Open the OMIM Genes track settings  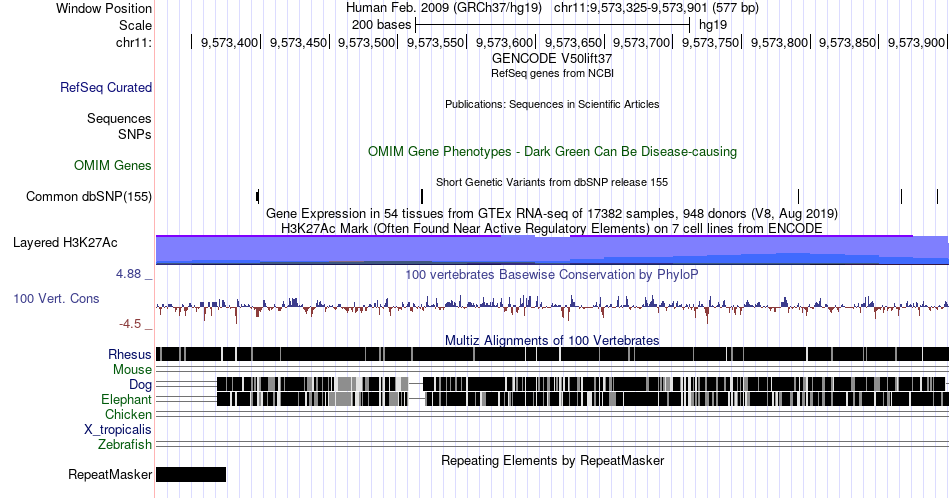pyautogui.click(x=113, y=165)
